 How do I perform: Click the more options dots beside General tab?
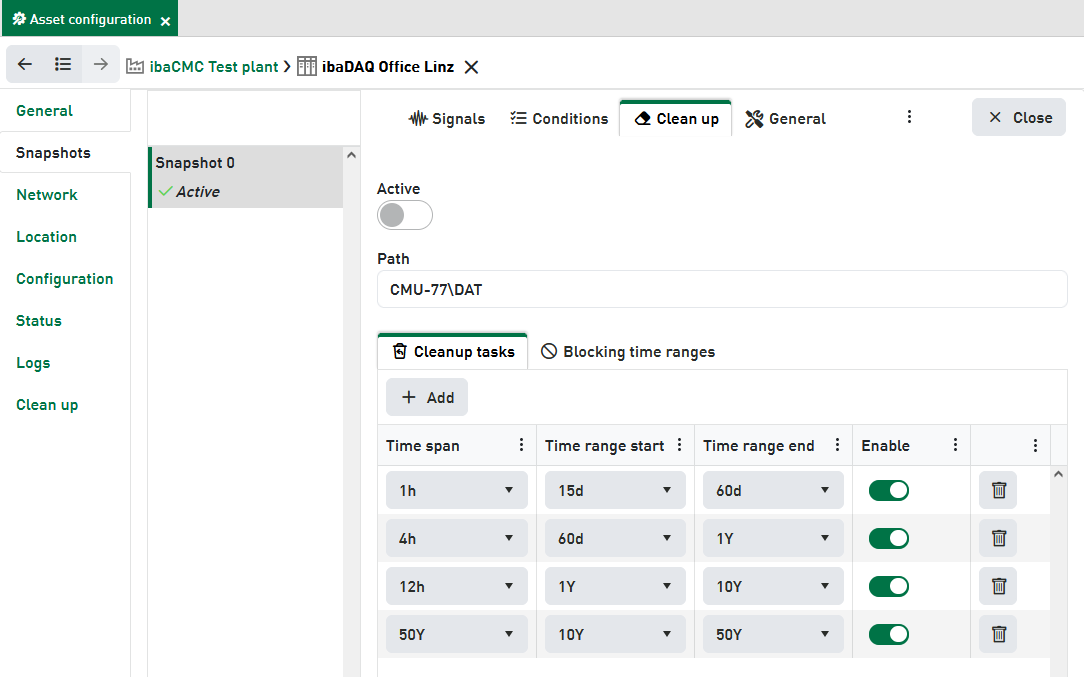pyautogui.click(x=909, y=117)
